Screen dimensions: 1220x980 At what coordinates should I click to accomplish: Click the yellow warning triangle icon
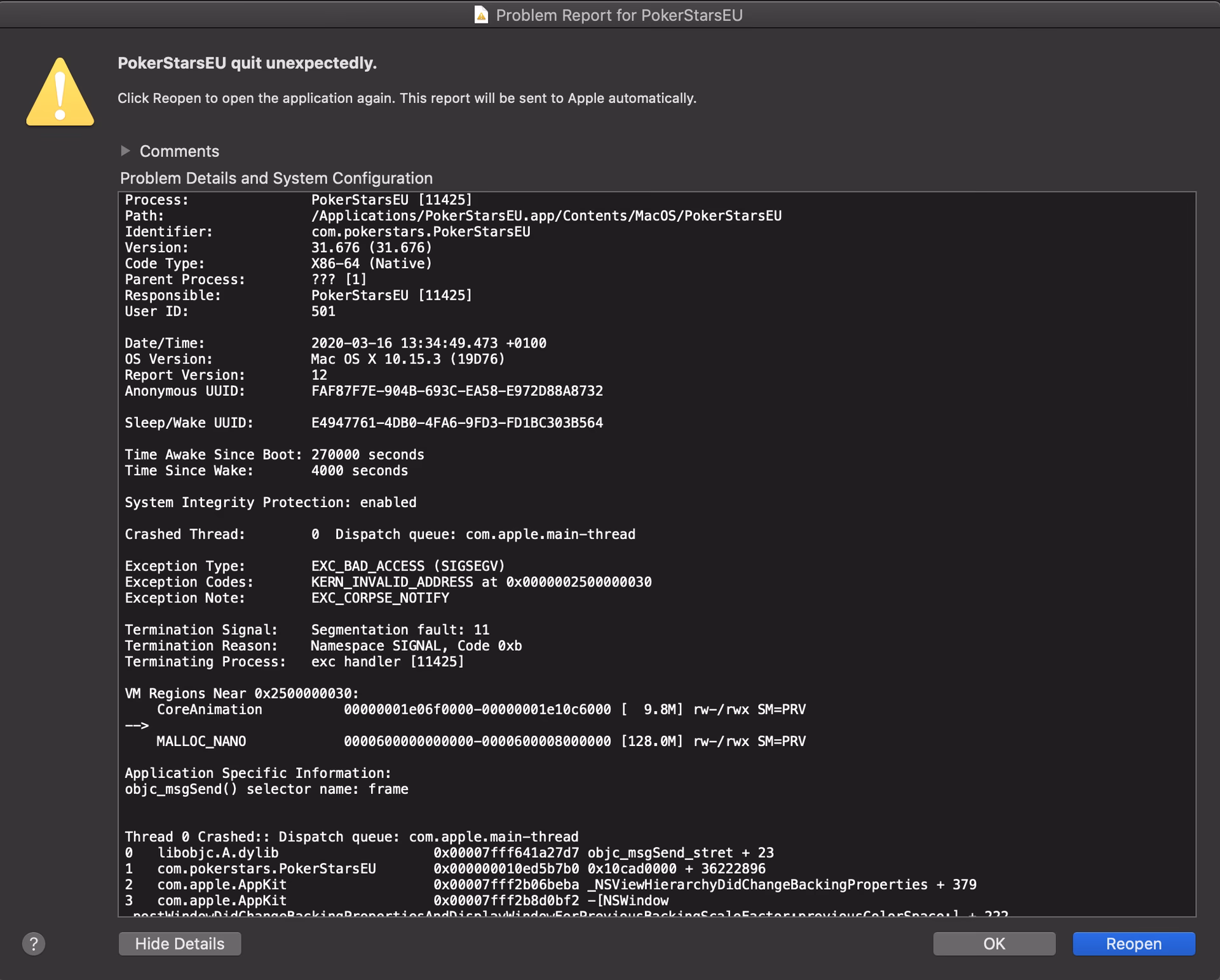click(60, 92)
